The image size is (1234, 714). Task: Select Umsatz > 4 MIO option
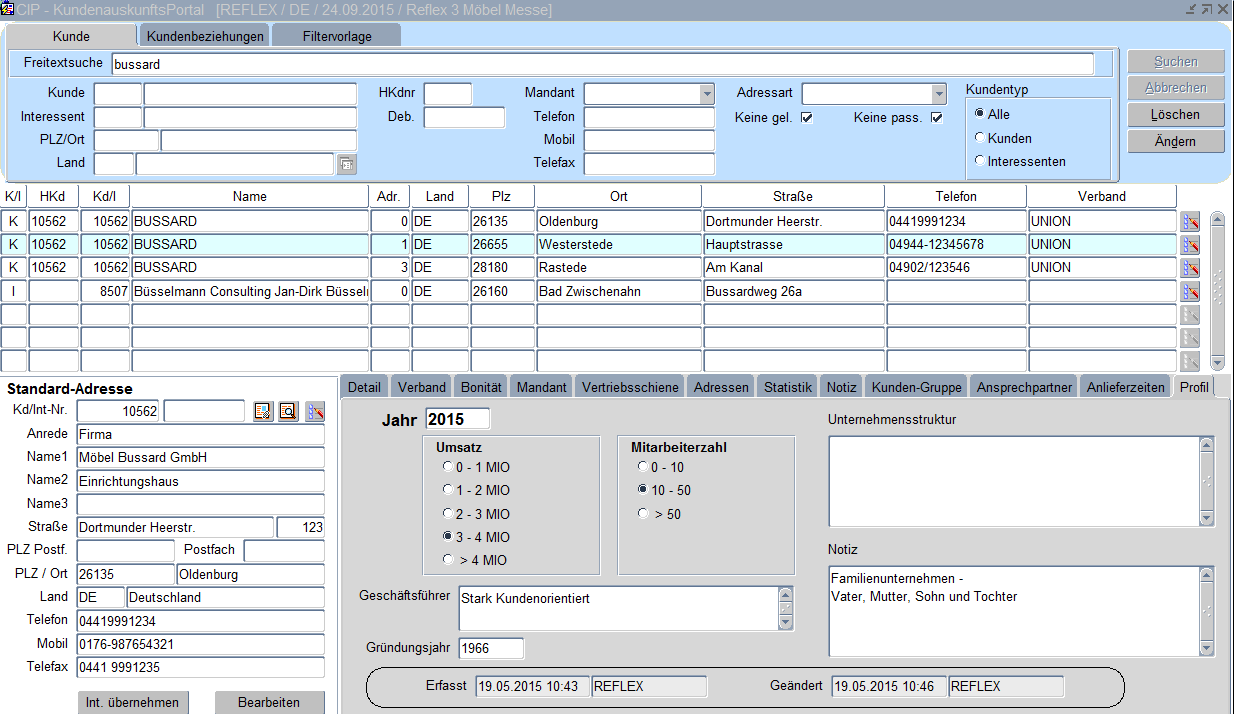447,560
